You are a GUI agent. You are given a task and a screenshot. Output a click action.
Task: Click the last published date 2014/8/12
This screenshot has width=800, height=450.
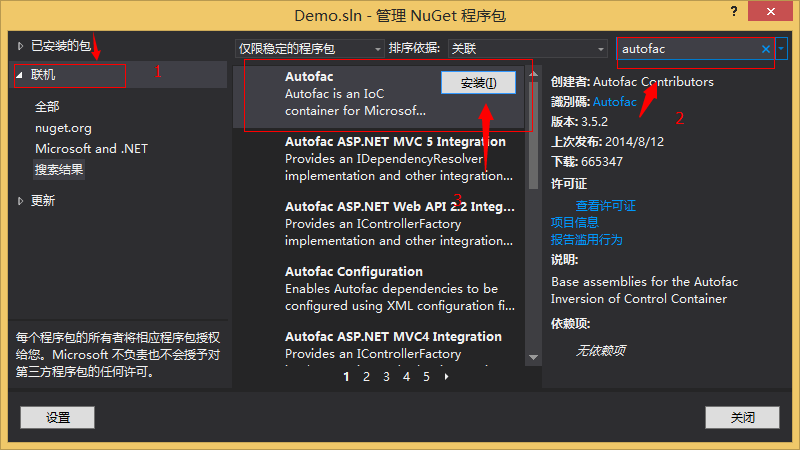[634, 142]
